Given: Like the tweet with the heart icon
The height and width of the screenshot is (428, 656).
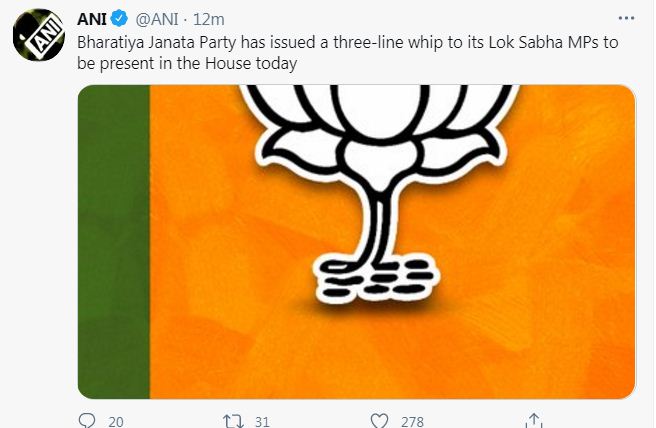Looking at the screenshot, I should [377, 421].
